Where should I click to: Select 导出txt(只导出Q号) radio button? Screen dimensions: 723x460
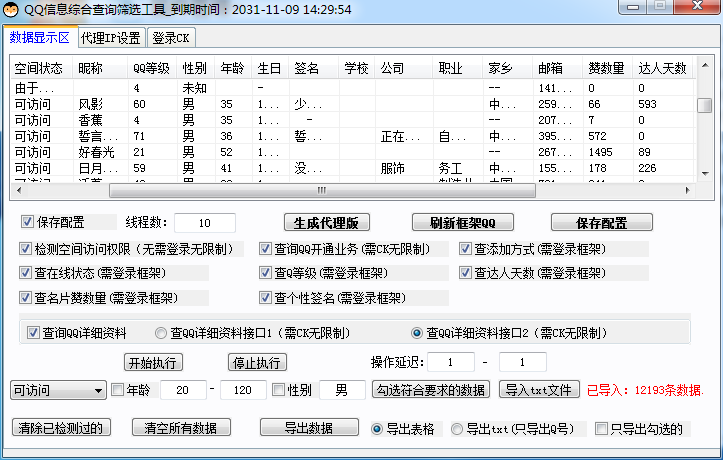[x=457, y=429]
